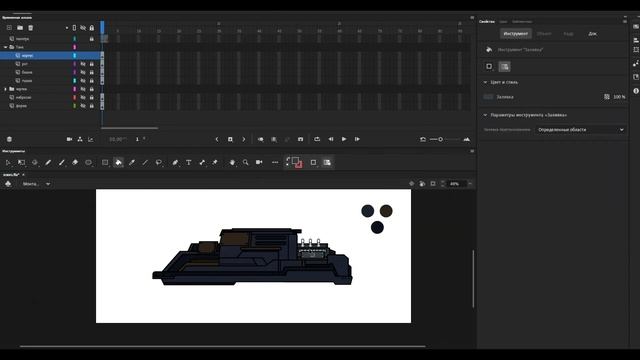
Task: Step forward one frame
Action: pyautogui.click(x=357, y=139)
